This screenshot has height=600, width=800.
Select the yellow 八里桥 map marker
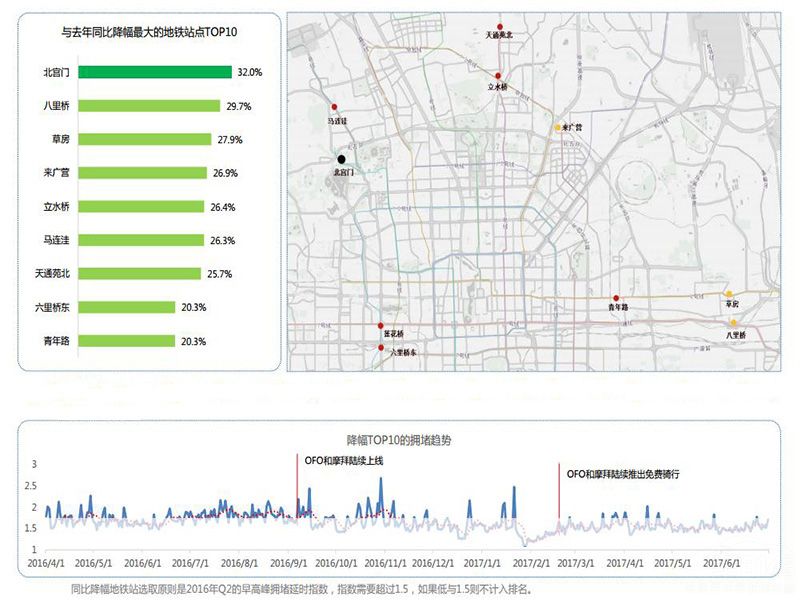pos(733,322)
